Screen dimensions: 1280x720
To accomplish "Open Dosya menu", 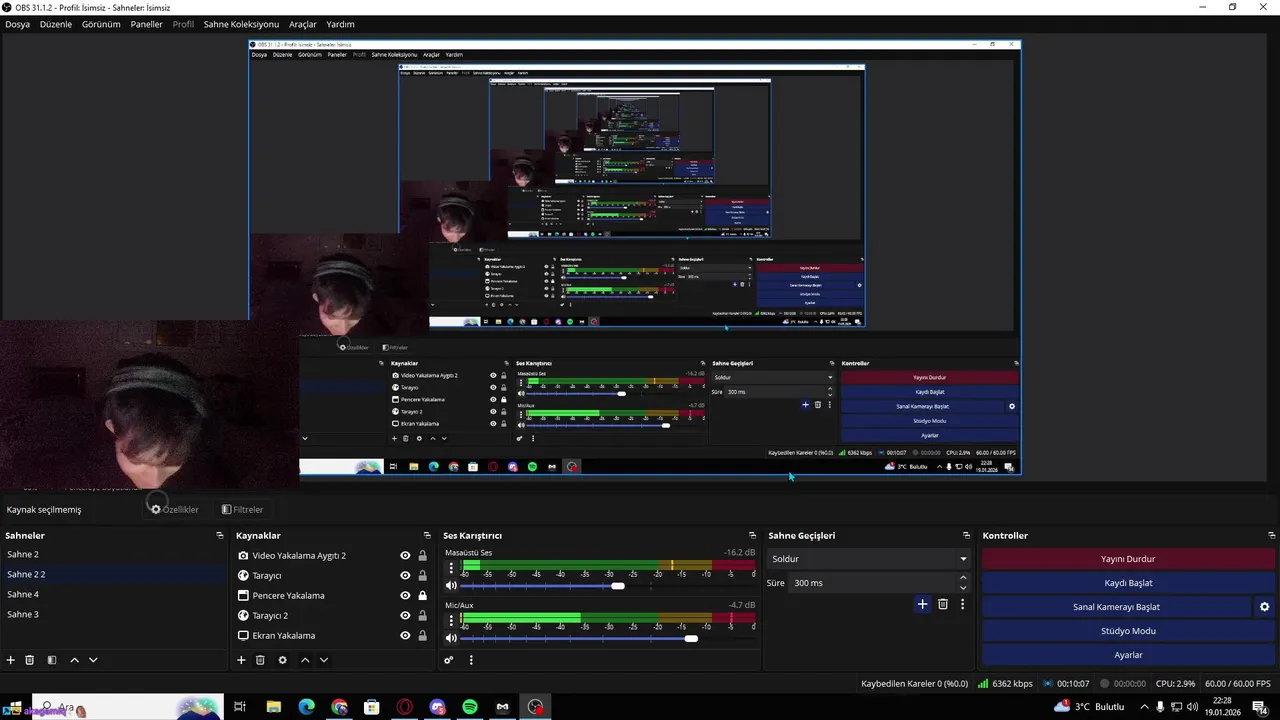I will 17,24.
